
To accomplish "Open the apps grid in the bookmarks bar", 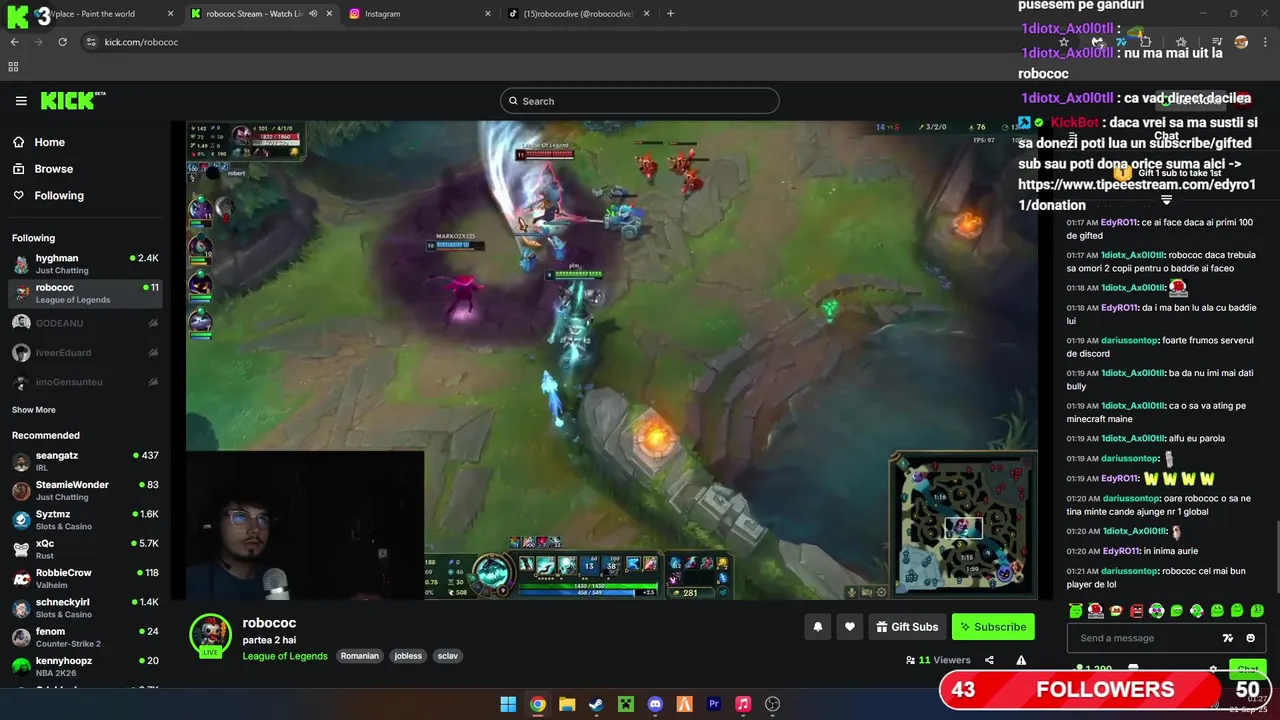I will (x=13, y=67).
